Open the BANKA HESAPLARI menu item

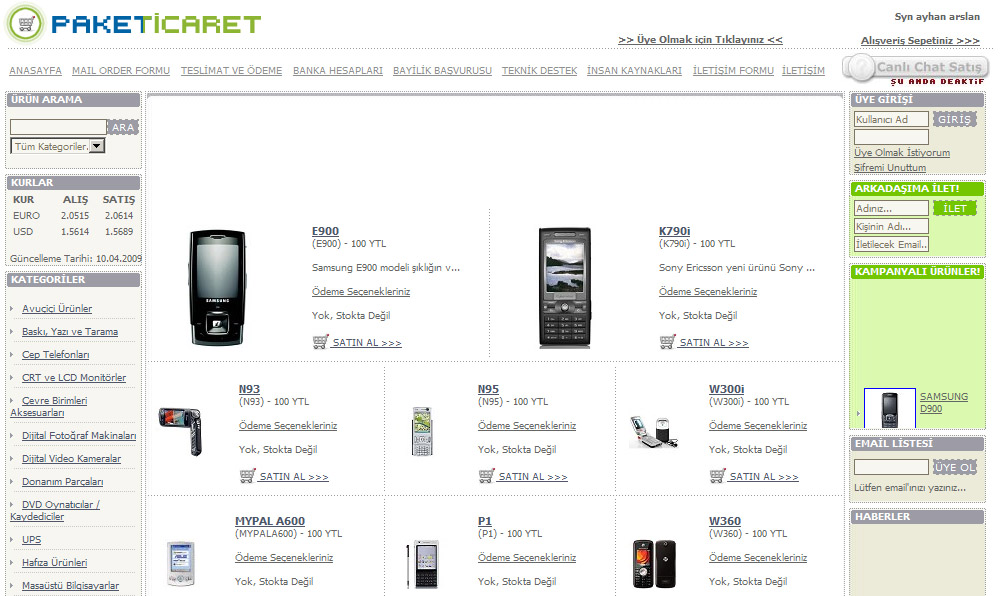(337, 70)
